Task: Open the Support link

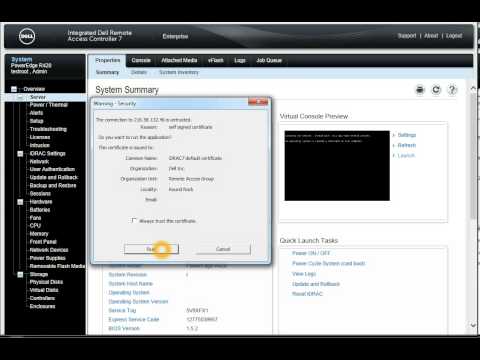Action: coord(407,36)
